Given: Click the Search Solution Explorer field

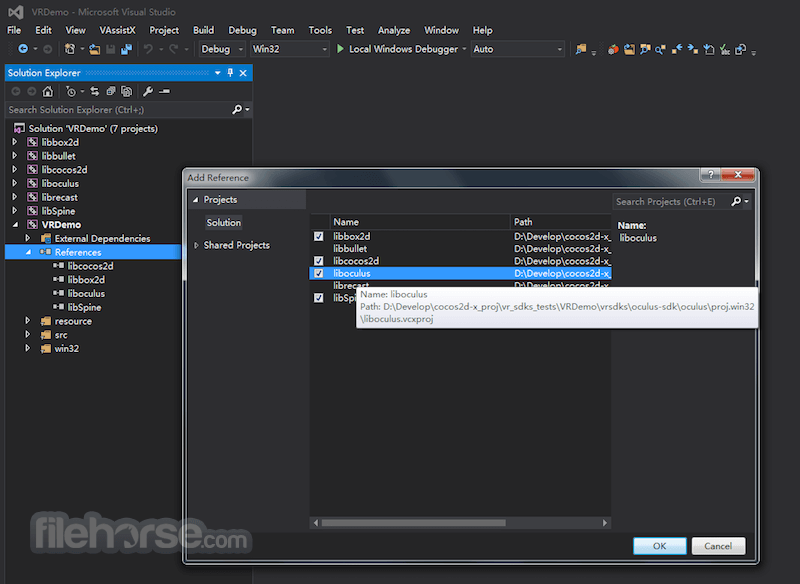Looking at the screenshot, I should (x=118, y=110).
